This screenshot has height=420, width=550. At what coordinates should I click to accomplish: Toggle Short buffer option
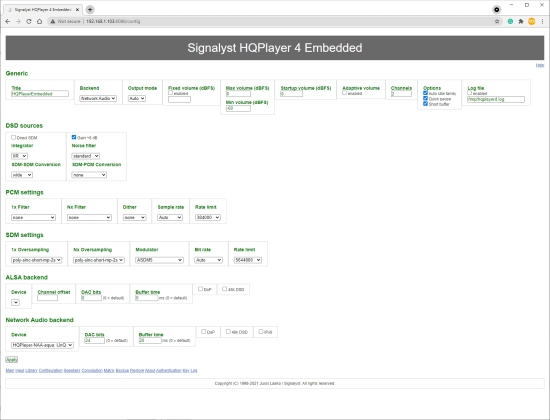425,104
